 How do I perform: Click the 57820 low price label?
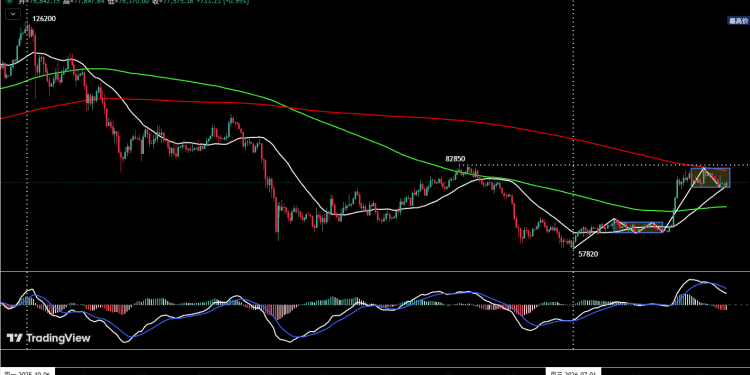click(x=588, y=254)
